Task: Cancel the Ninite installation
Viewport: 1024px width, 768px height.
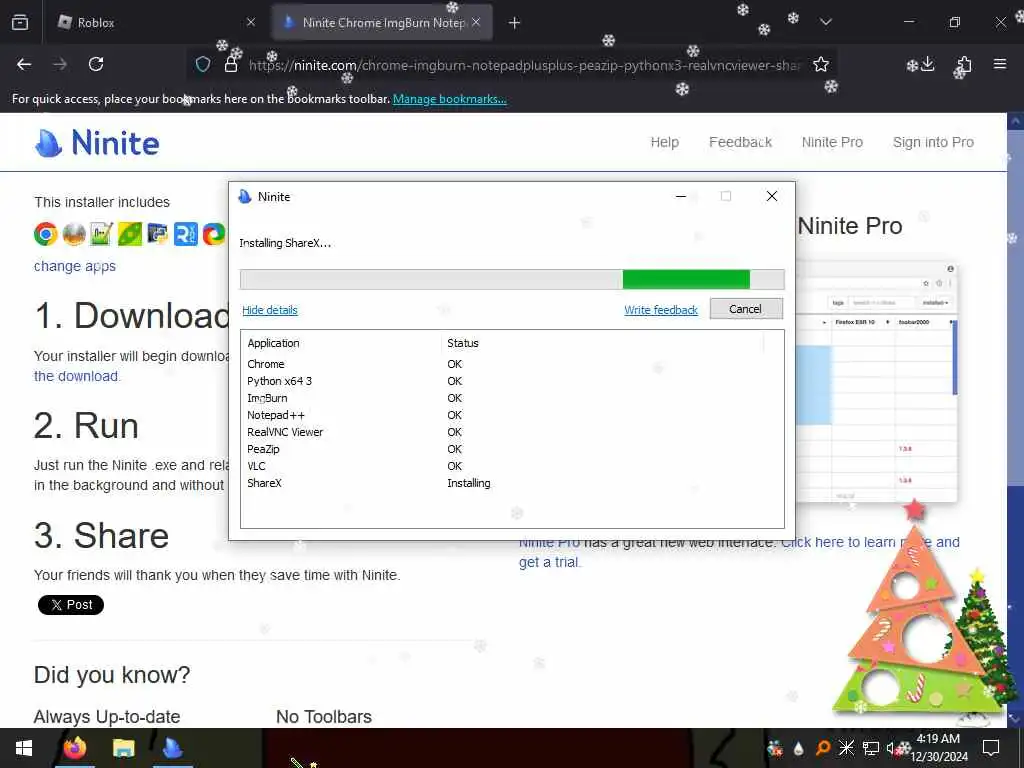Action: 746,309
